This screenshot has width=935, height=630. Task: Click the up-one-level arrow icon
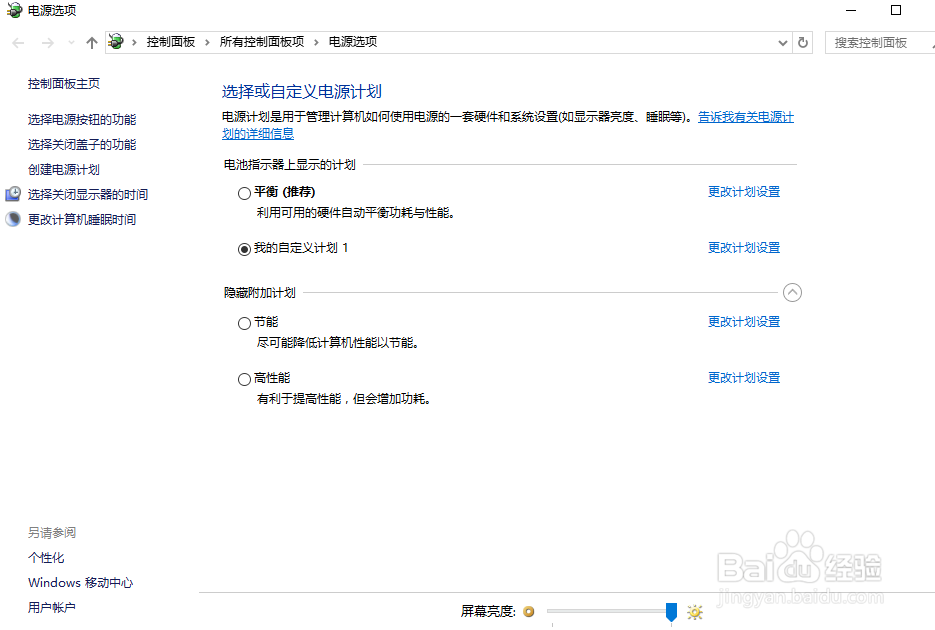click(91, 42)
